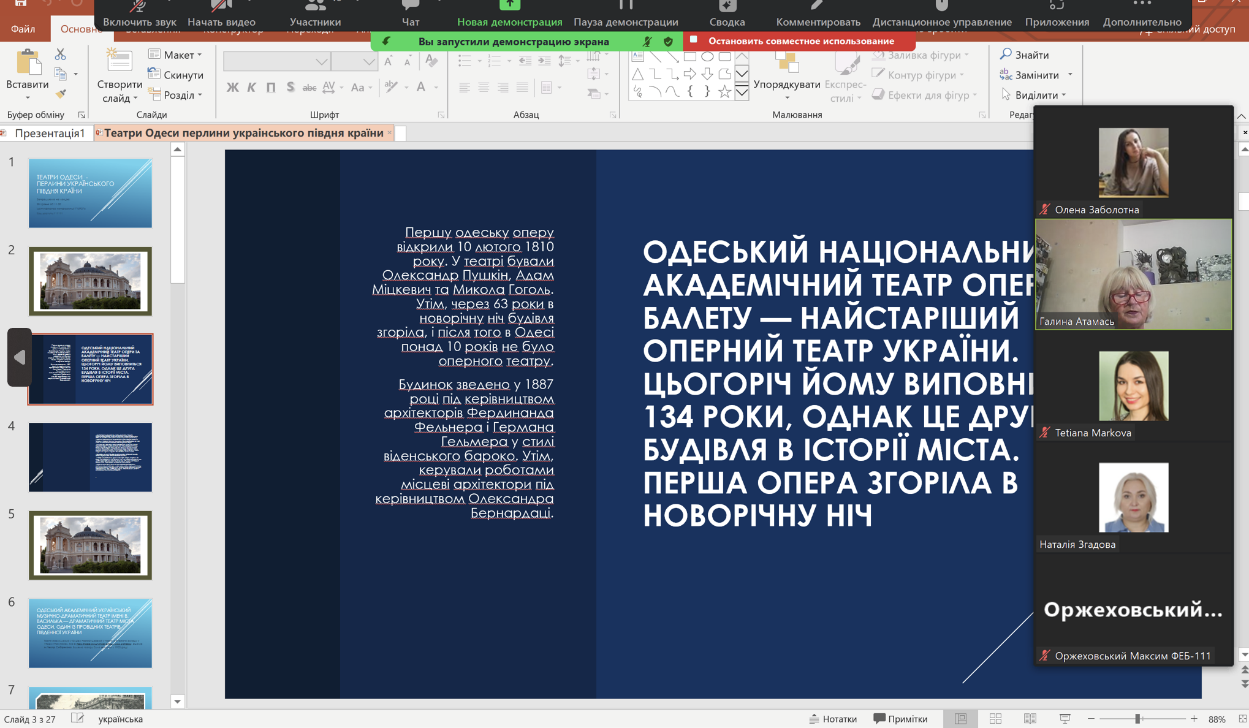1249x728 pixels.
Task: Click the Cut scissors icon
Action: 61,55
